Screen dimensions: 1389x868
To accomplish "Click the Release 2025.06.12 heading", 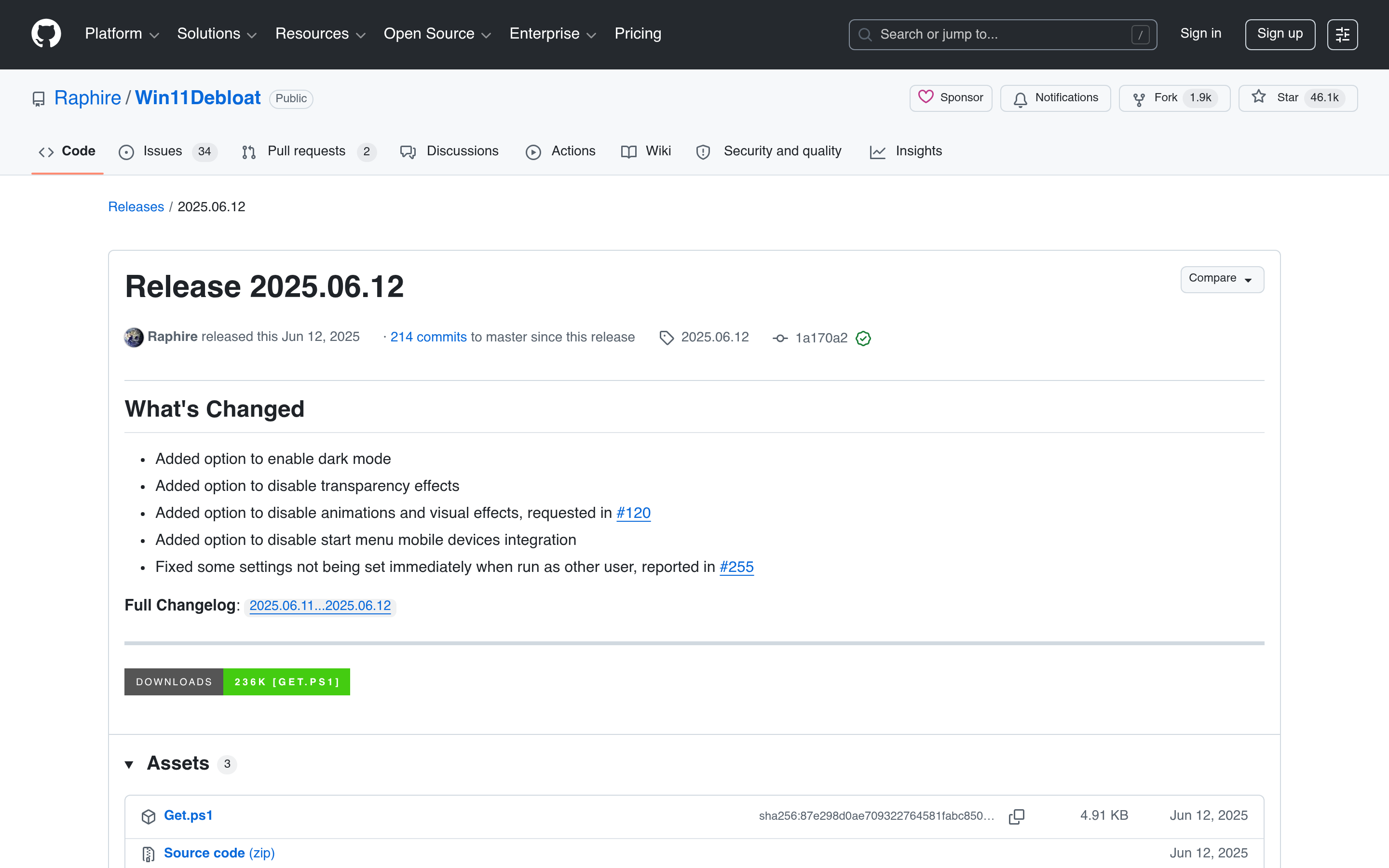I will click(264, 286).
